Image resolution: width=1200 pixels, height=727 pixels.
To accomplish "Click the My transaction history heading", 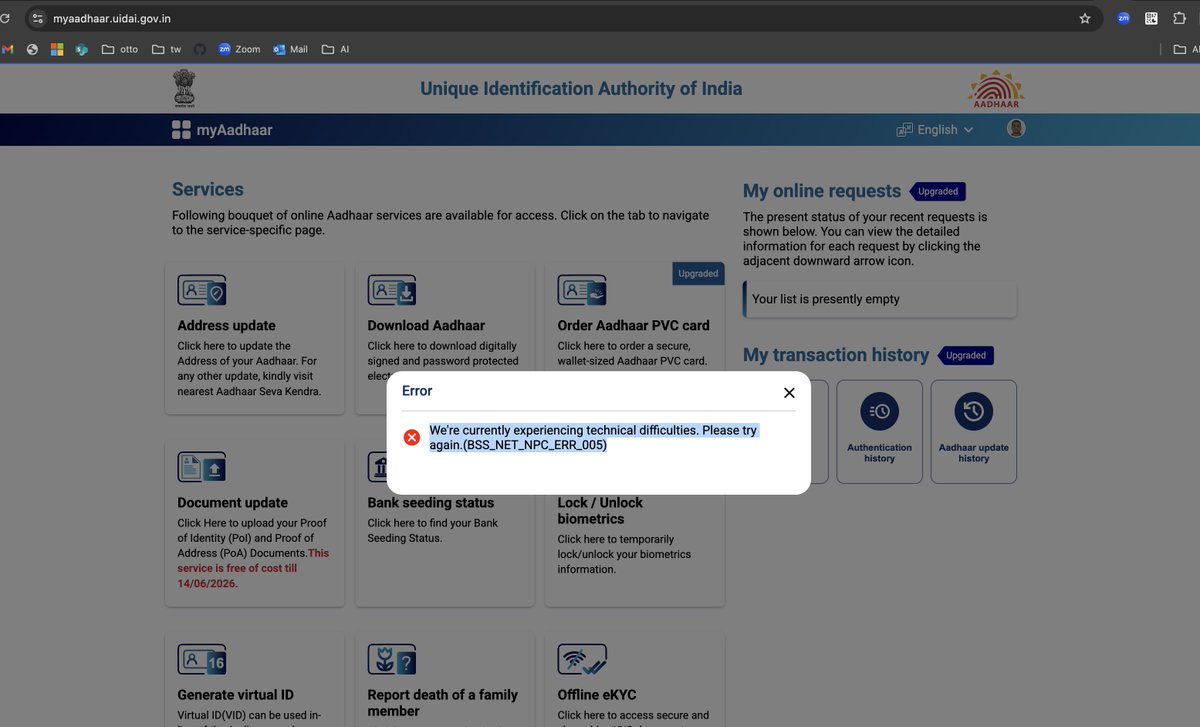I will 836,355.
